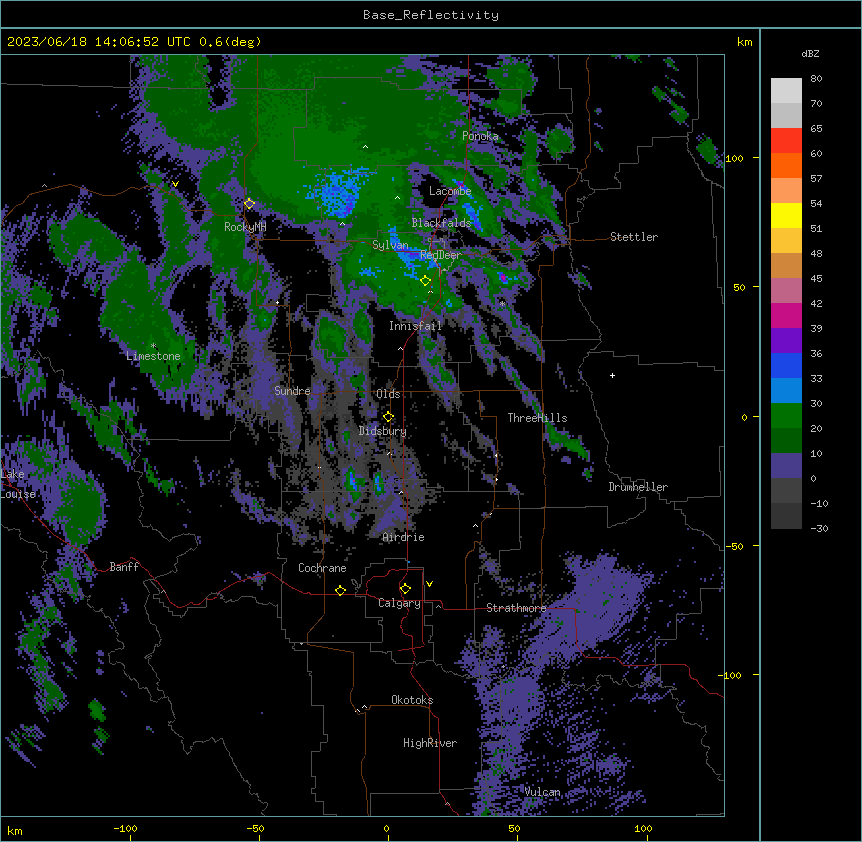Click the yellow diamond marker beside RockyMH
862x842 pixels.
(249, 204)
